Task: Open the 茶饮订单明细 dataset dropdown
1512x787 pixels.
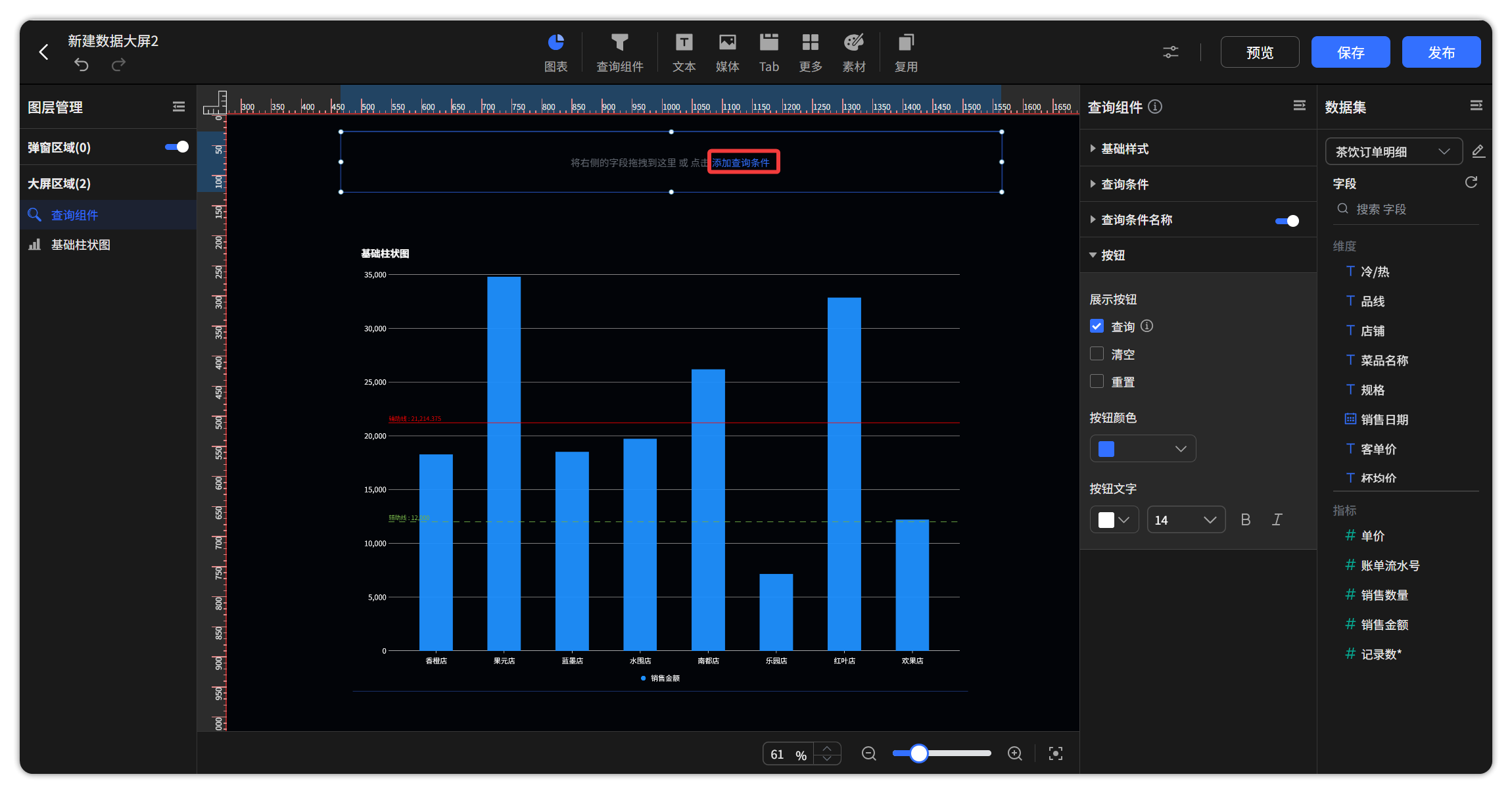Action: tap(1394, 151)
